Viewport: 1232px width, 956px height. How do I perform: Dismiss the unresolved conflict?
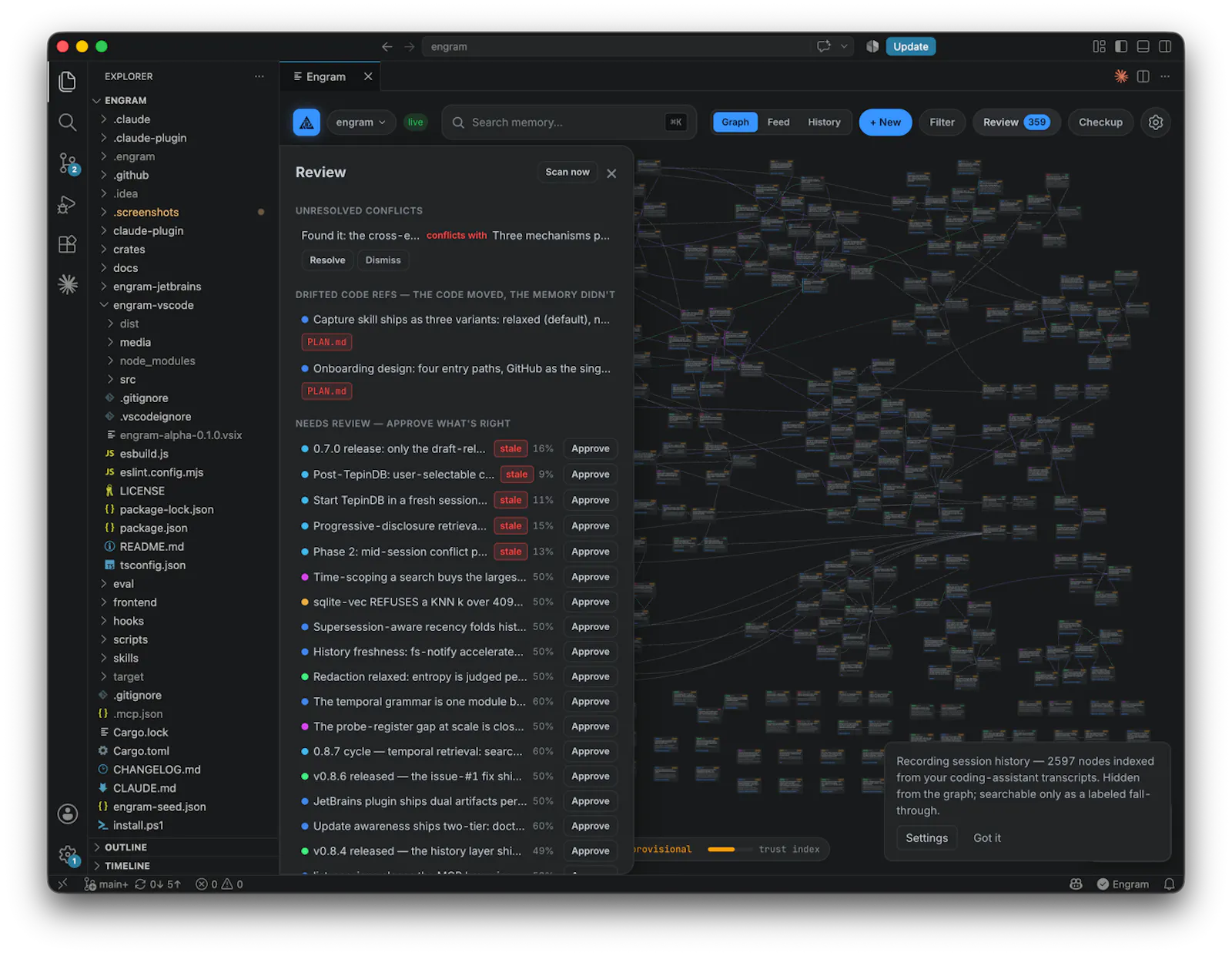pos(383,260)
